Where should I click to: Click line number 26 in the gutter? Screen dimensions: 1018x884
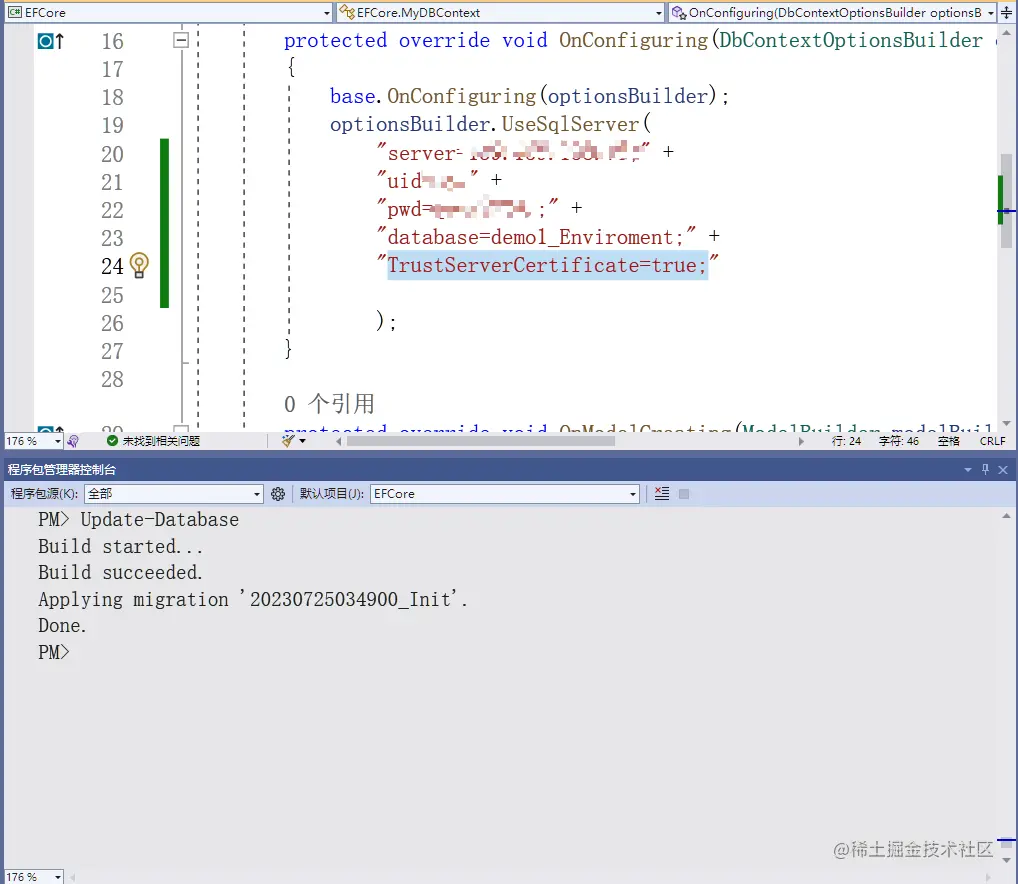coord(112,323)
